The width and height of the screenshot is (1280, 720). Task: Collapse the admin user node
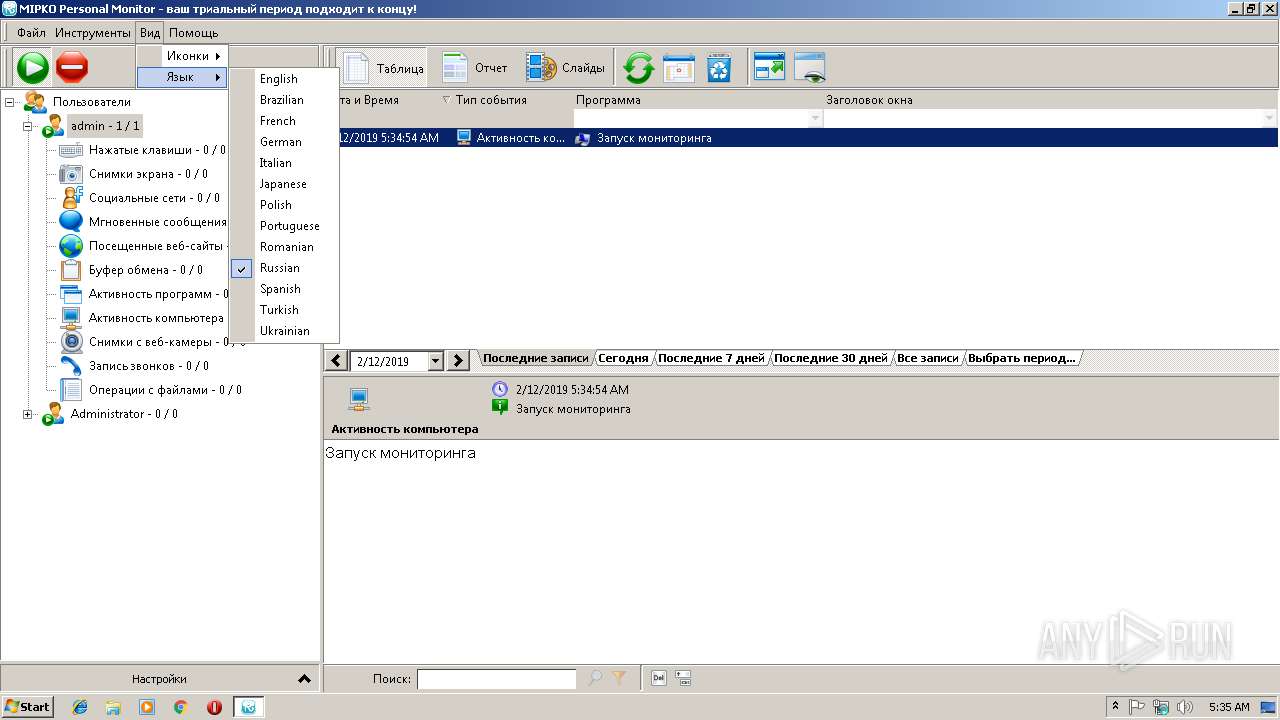coord(28,126)
